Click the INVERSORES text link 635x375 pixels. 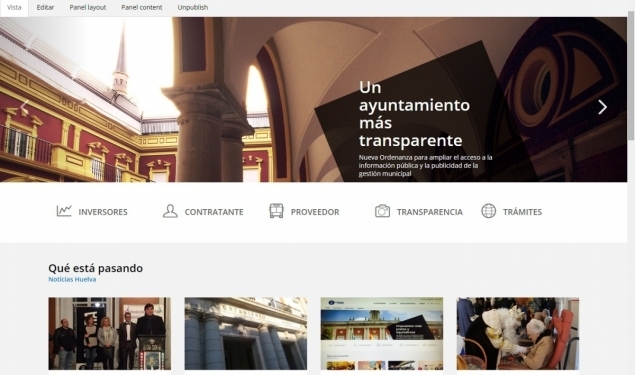click(x=103, y=212)
